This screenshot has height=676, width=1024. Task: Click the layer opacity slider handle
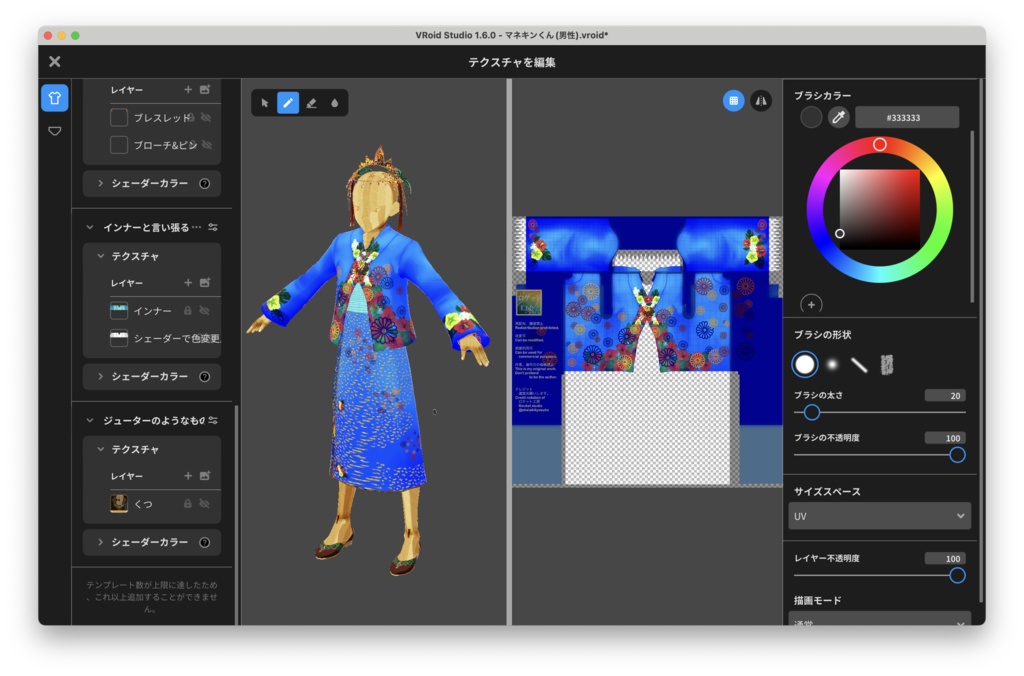click(957, 575)
